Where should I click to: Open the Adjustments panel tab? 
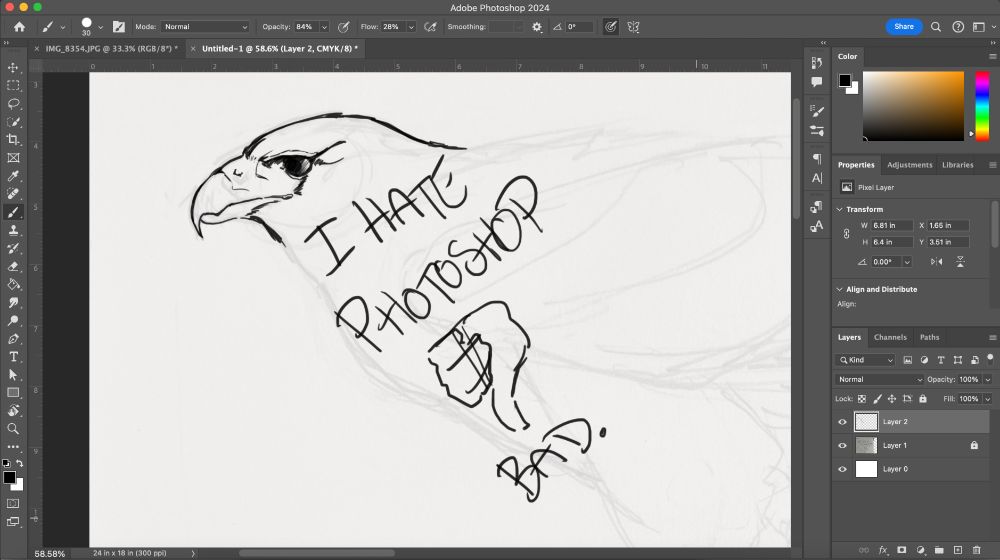pyautogui.click(x=910, y=165)
